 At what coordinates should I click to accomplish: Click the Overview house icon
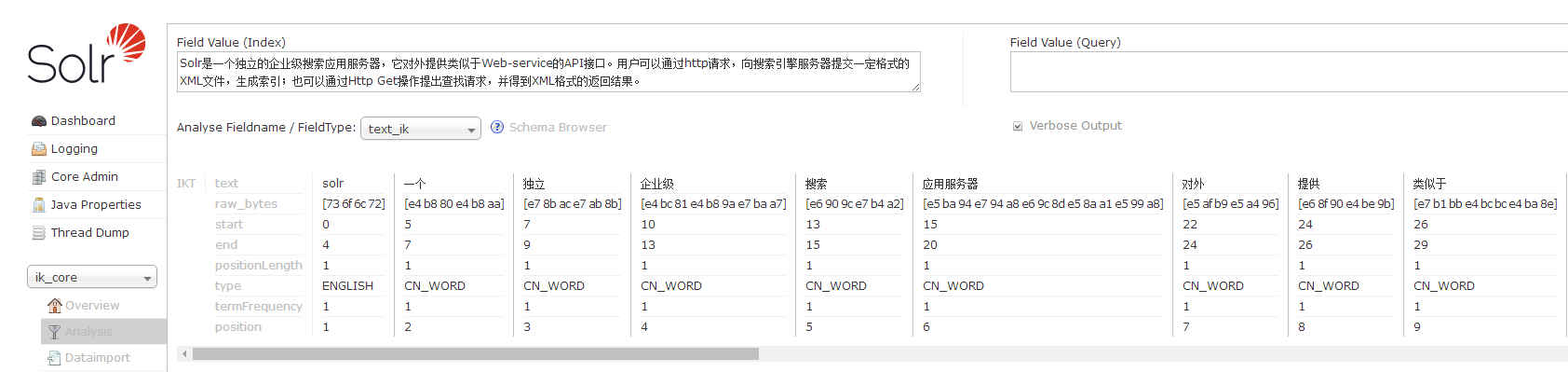(x=55, y=306)
